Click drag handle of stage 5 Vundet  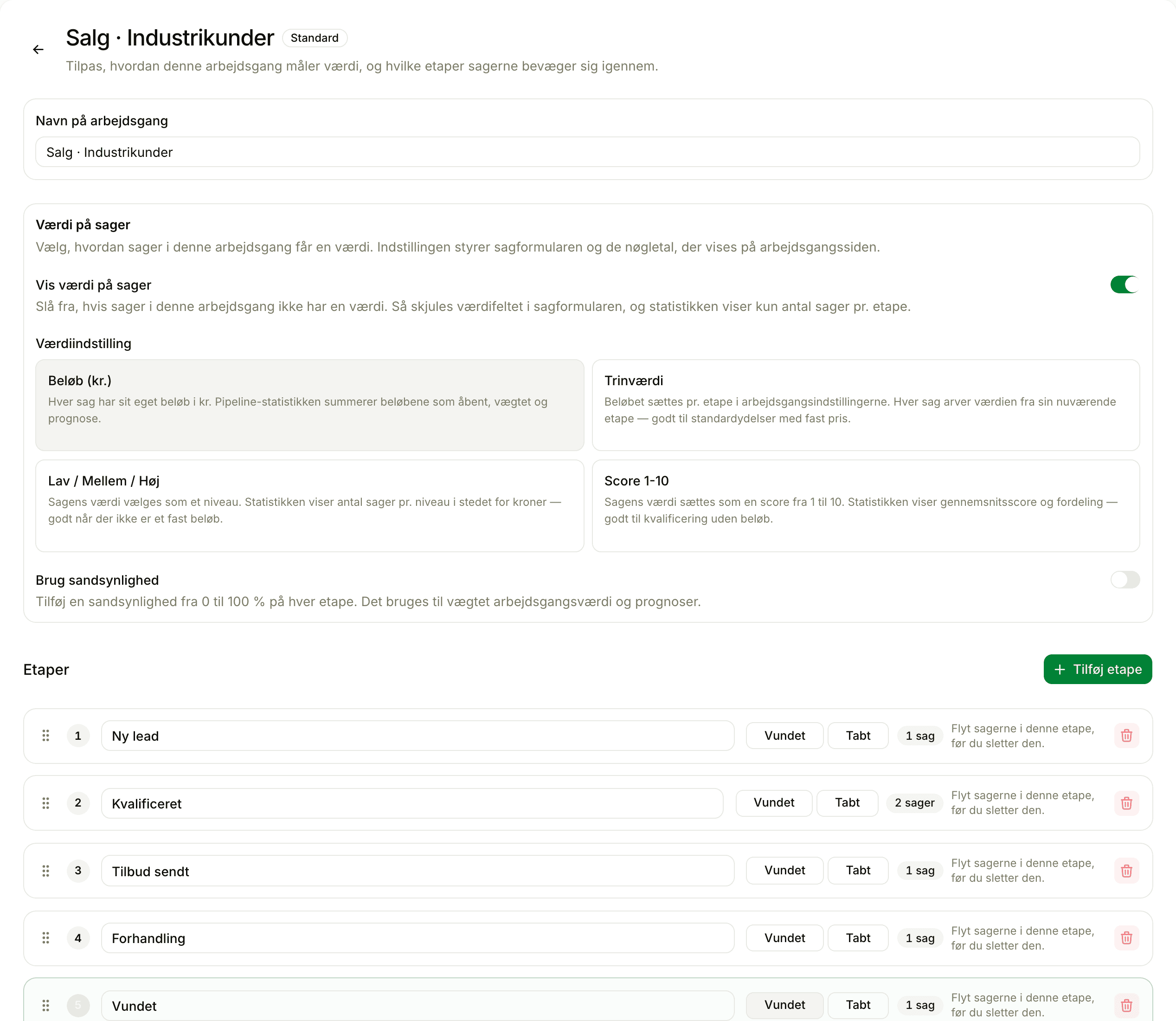(x=45, y=1006)
